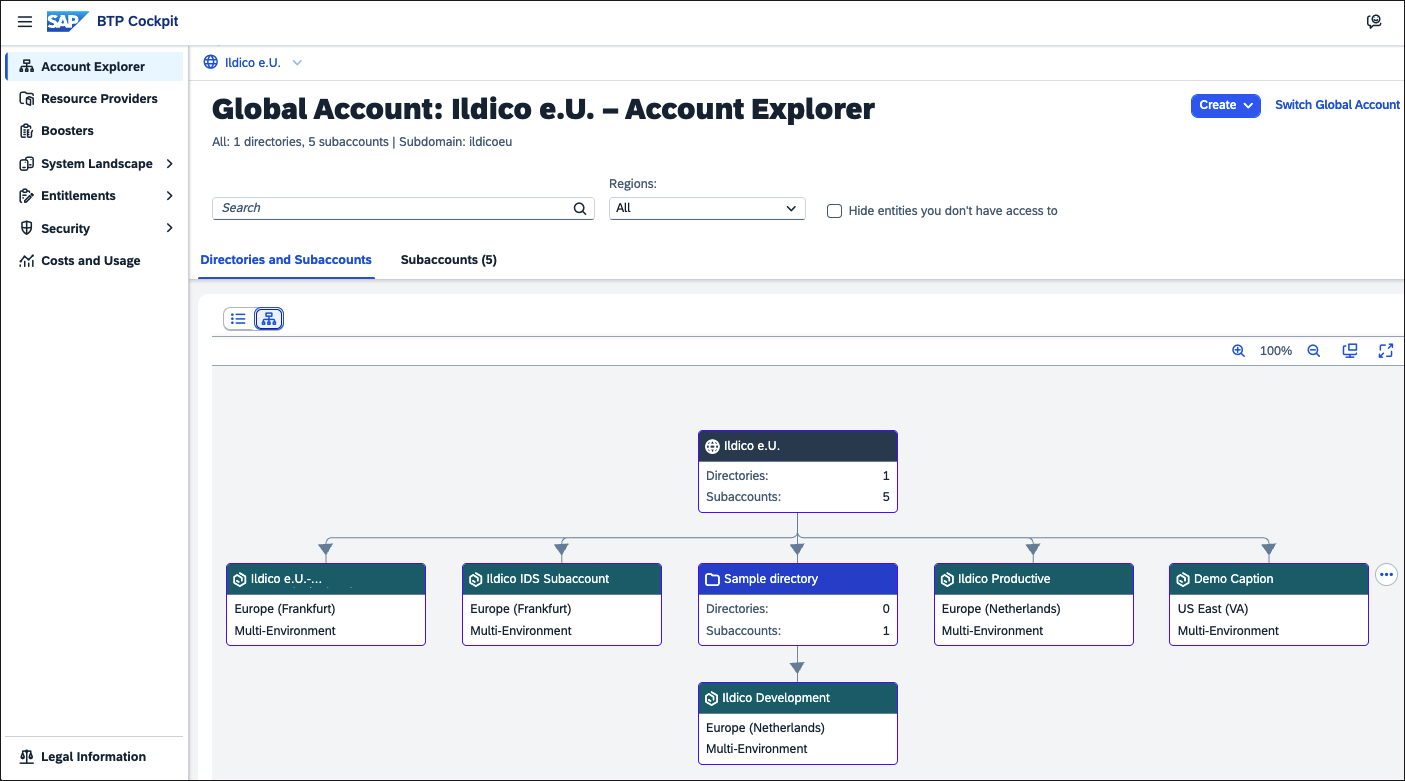Image resolution: width=1405 pixels, height=781 pixels.
Task: Open the Create button dropdown
Action: pyautogui.click(x=1225, y=105)
